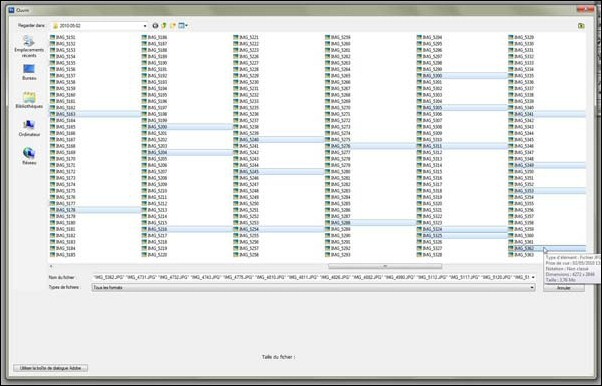Image resolution: width=602 pixels, height=386 pixels.
Task: Click the back navigation icon near the folder dropdown
Action: (x=155, y=26)
